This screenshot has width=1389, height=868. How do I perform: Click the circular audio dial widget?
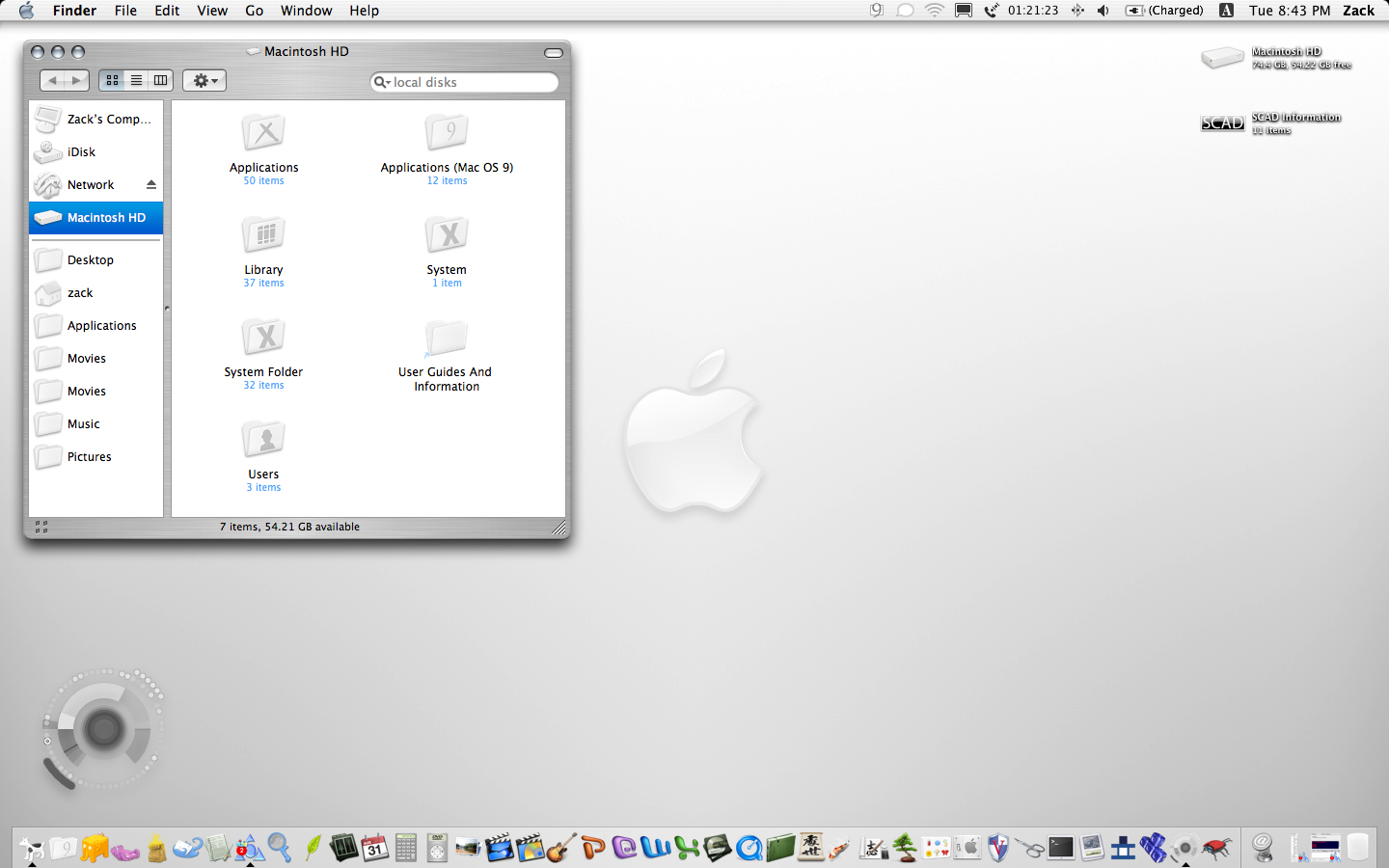pyautogui.click(x=103, y=729)
